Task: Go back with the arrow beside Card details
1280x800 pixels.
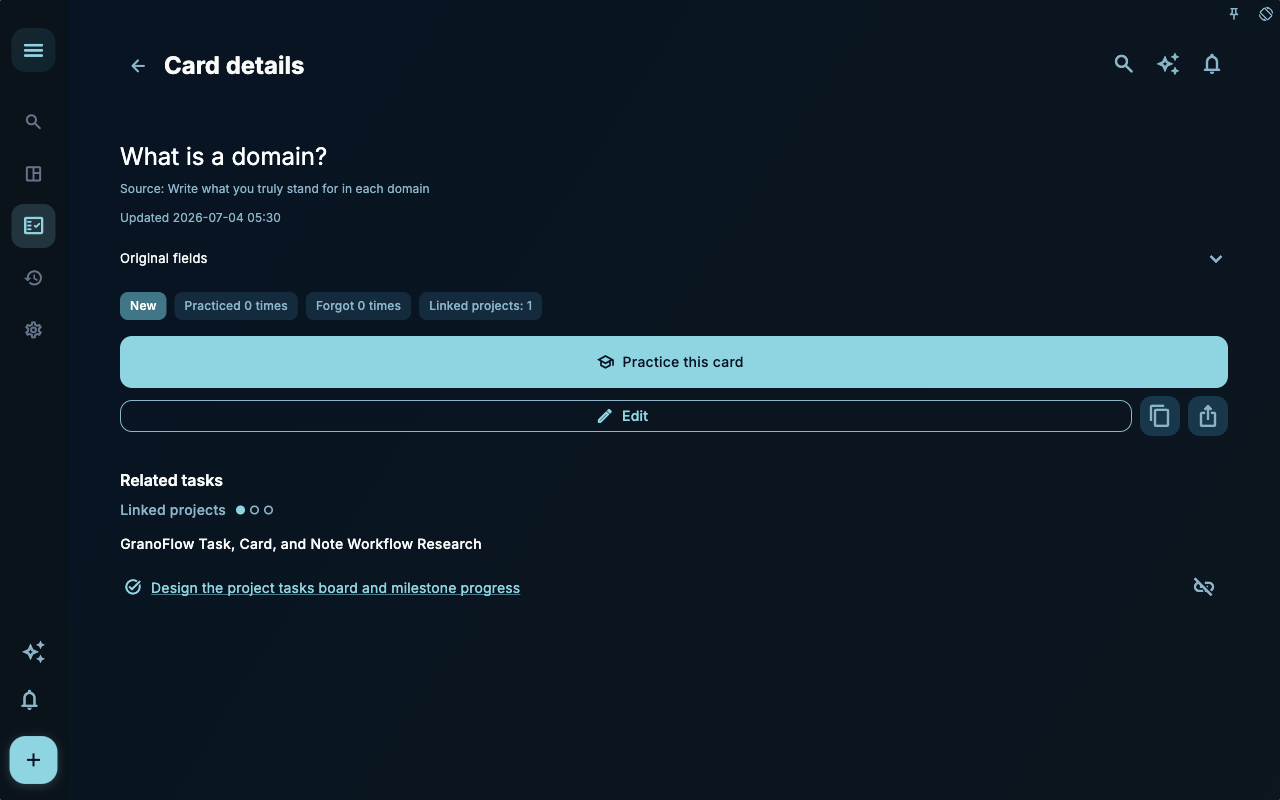Action: 138,66
